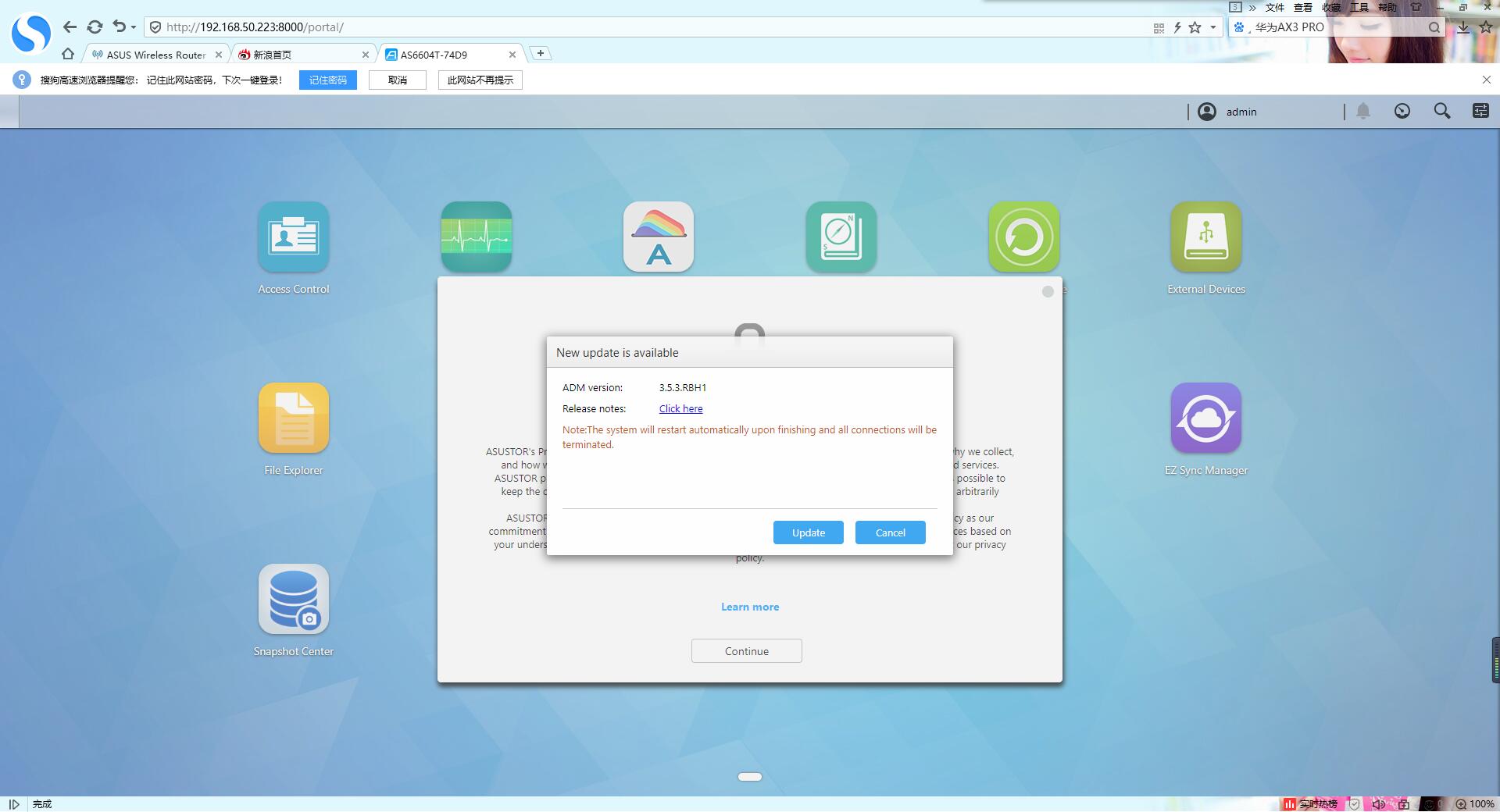Screen dimensions: 1500x812
Task: Go to the browser home page
Action: tap(68, 54)
